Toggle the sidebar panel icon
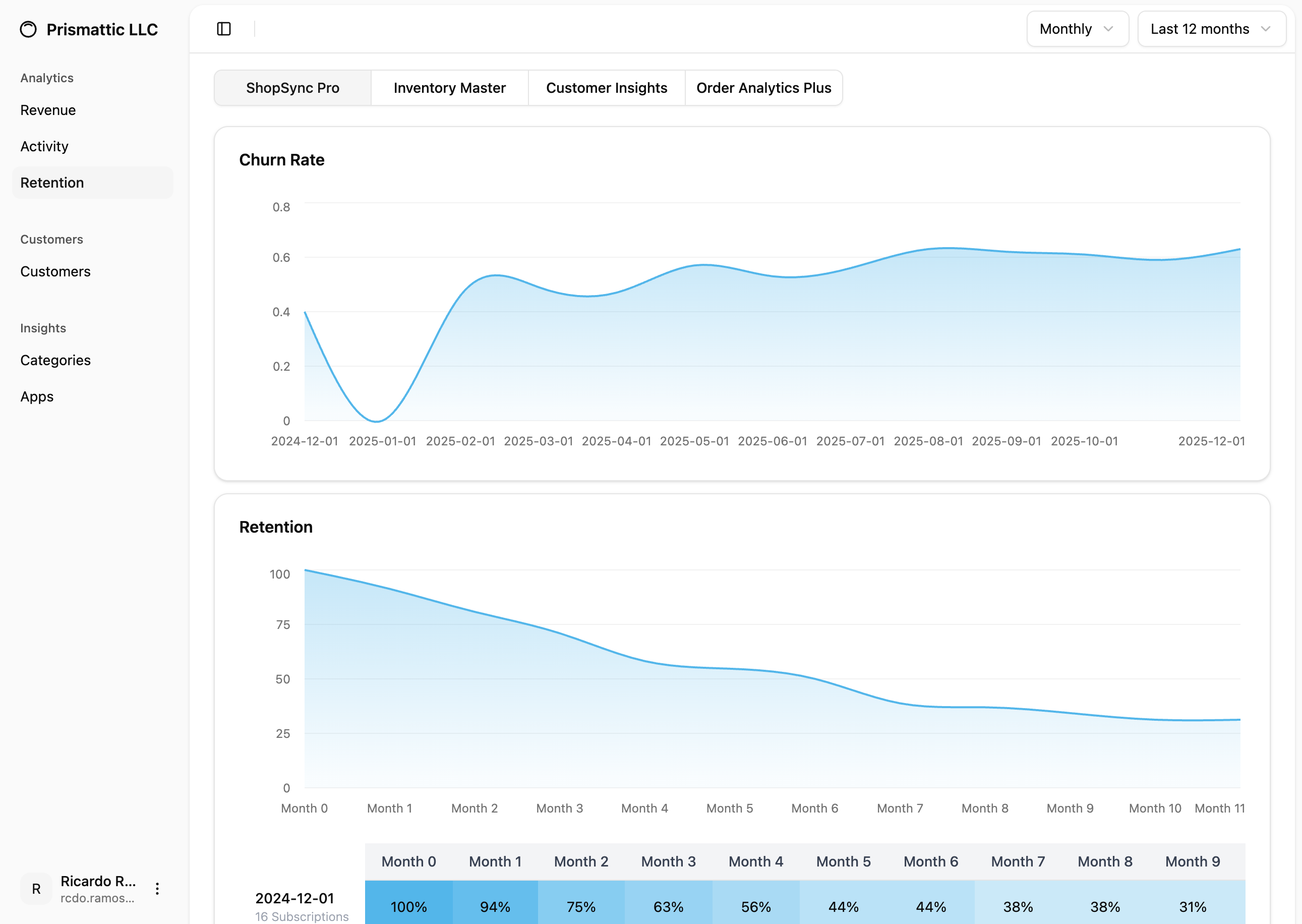 [x=223, y=29]
